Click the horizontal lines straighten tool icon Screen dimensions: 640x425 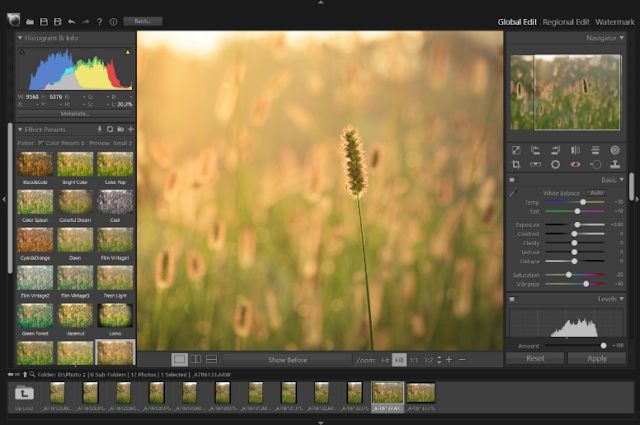(x=596, y=150)
